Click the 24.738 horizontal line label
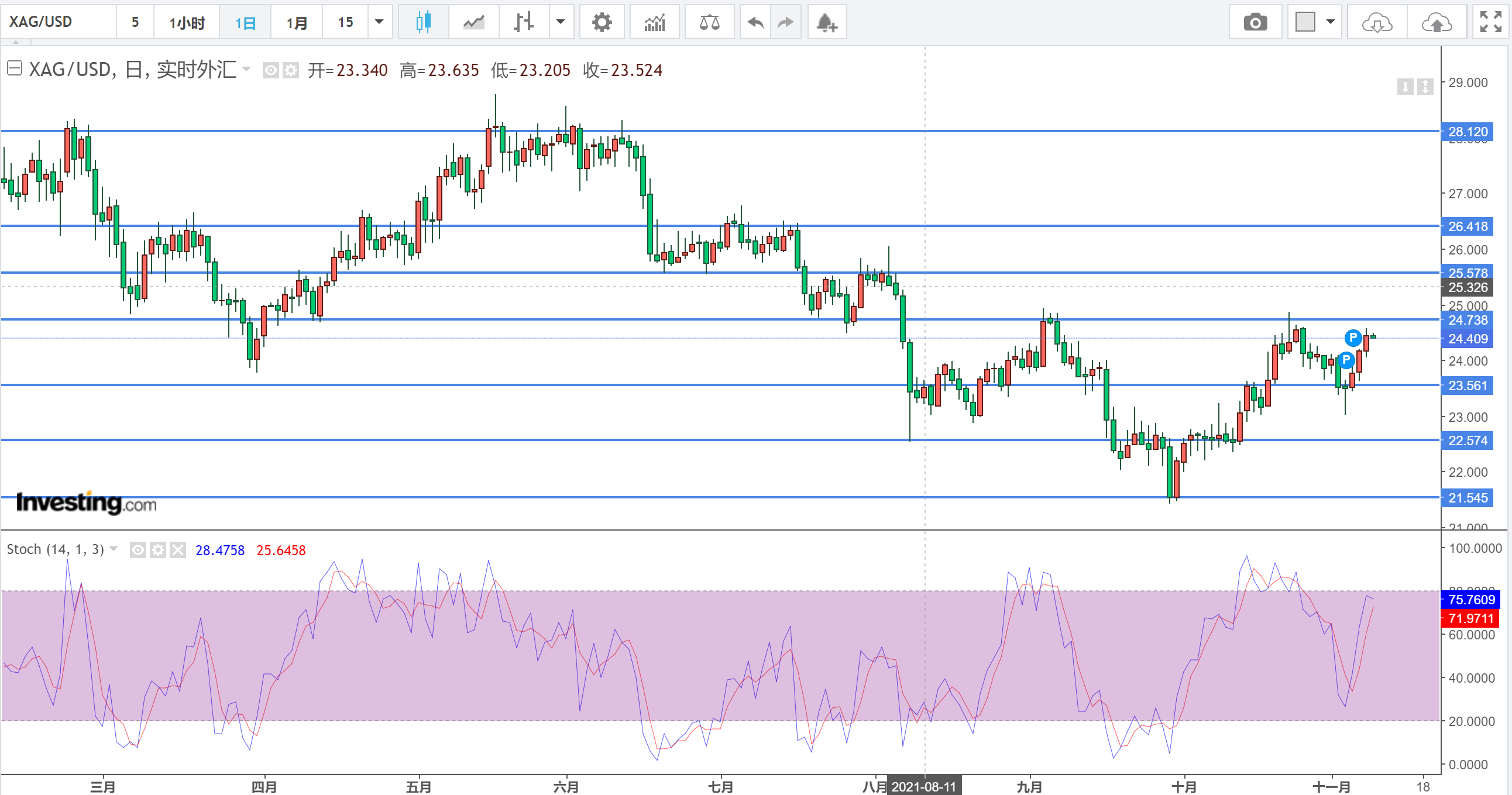 pos(1468,320)
